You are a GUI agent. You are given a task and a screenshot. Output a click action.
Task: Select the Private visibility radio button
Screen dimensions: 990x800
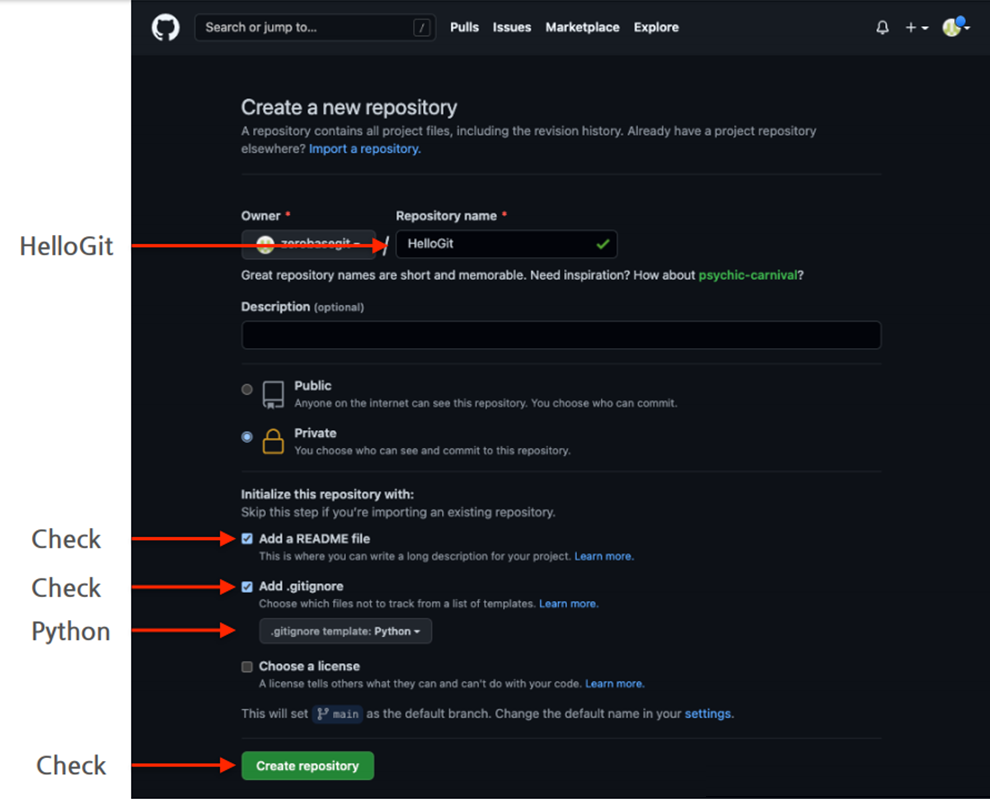[x=247, y=437]
